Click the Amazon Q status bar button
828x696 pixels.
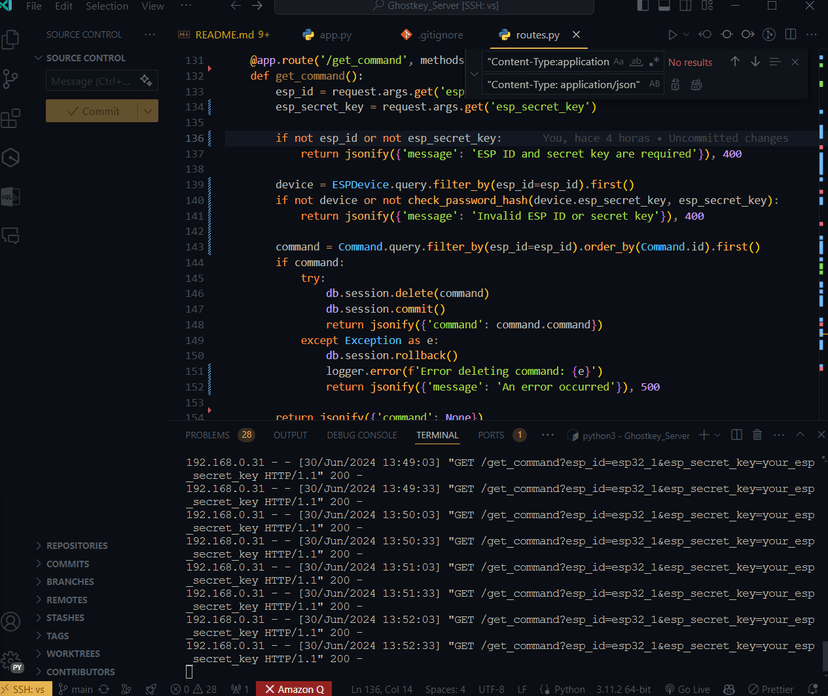pos(294,689)
